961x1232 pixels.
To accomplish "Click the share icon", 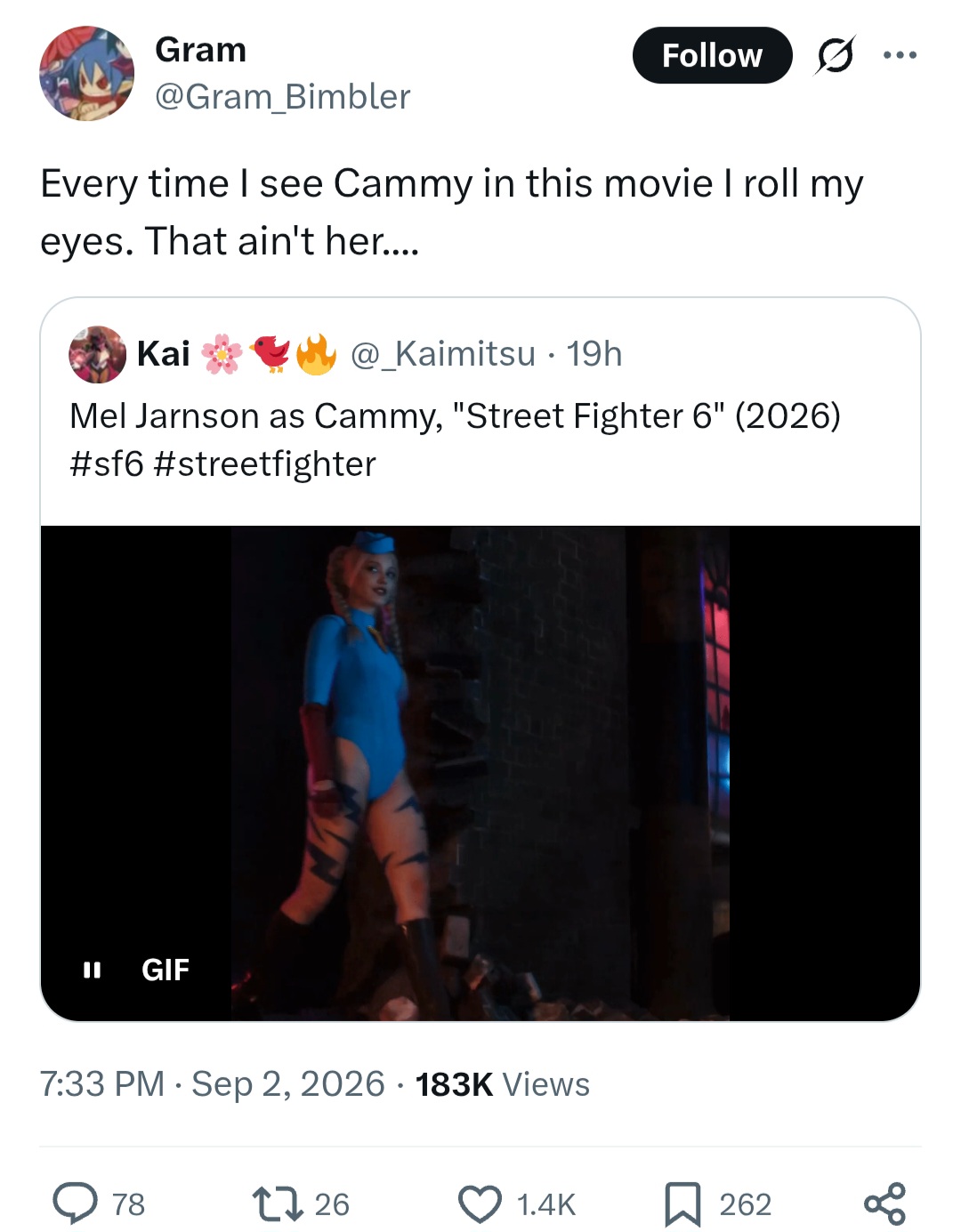I will click(x=884, y=1204).
